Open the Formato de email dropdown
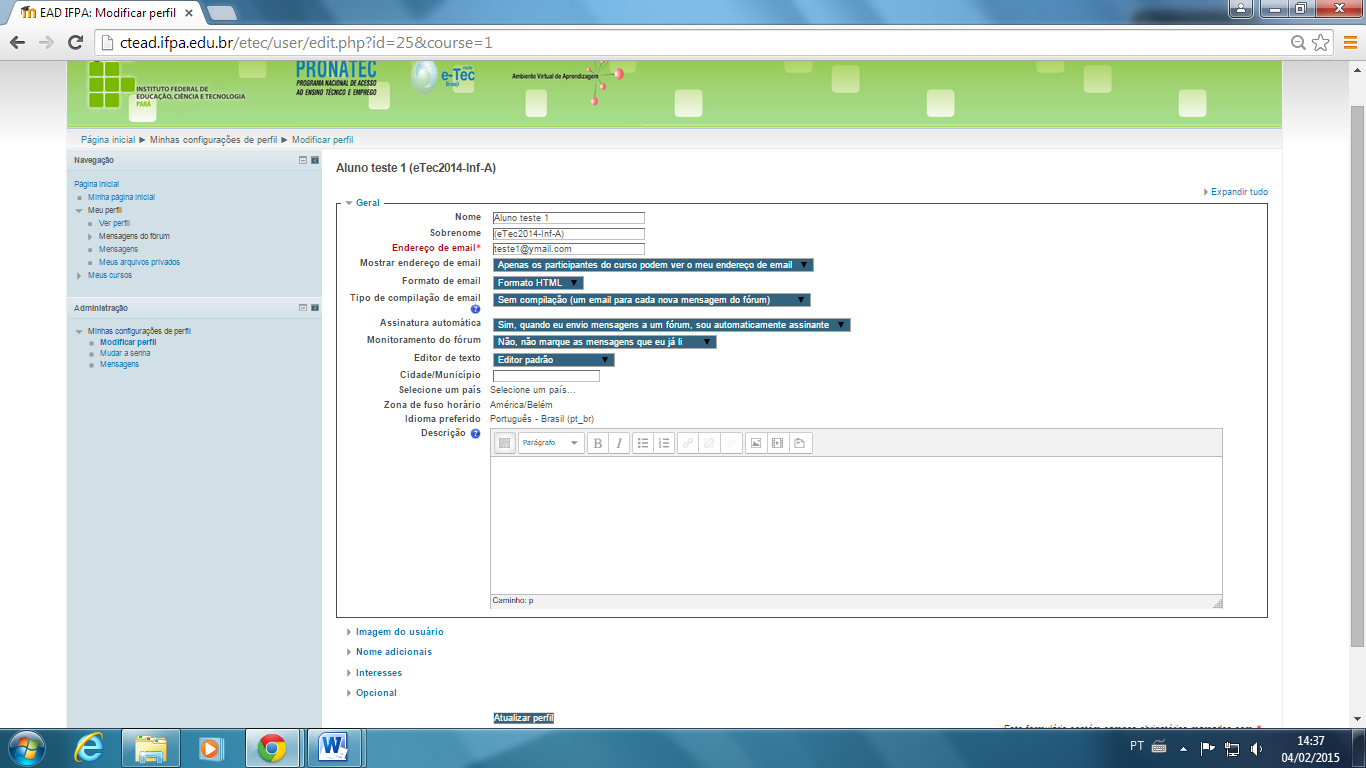 [x=538, y=283]
